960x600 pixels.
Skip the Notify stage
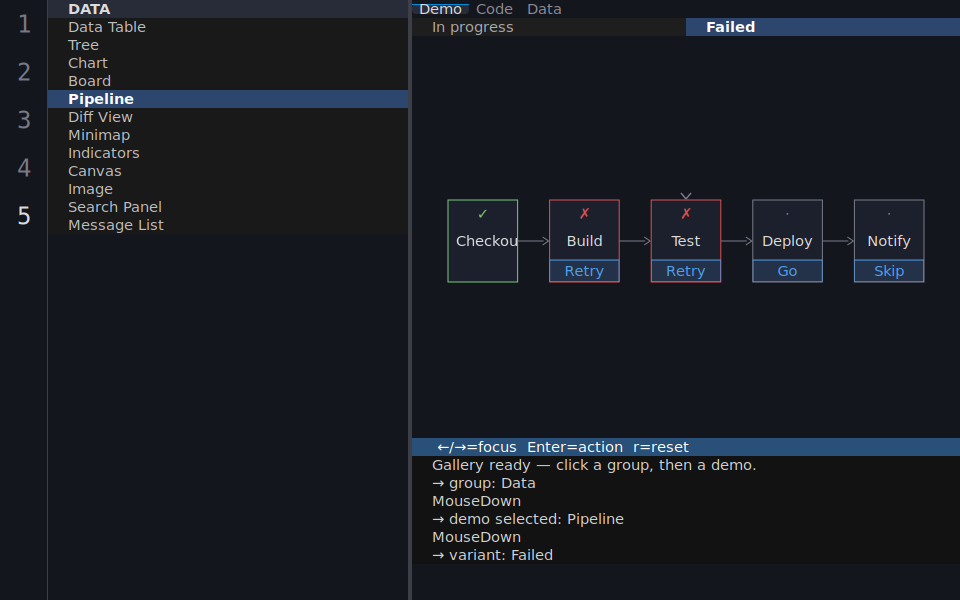point(889,271)
